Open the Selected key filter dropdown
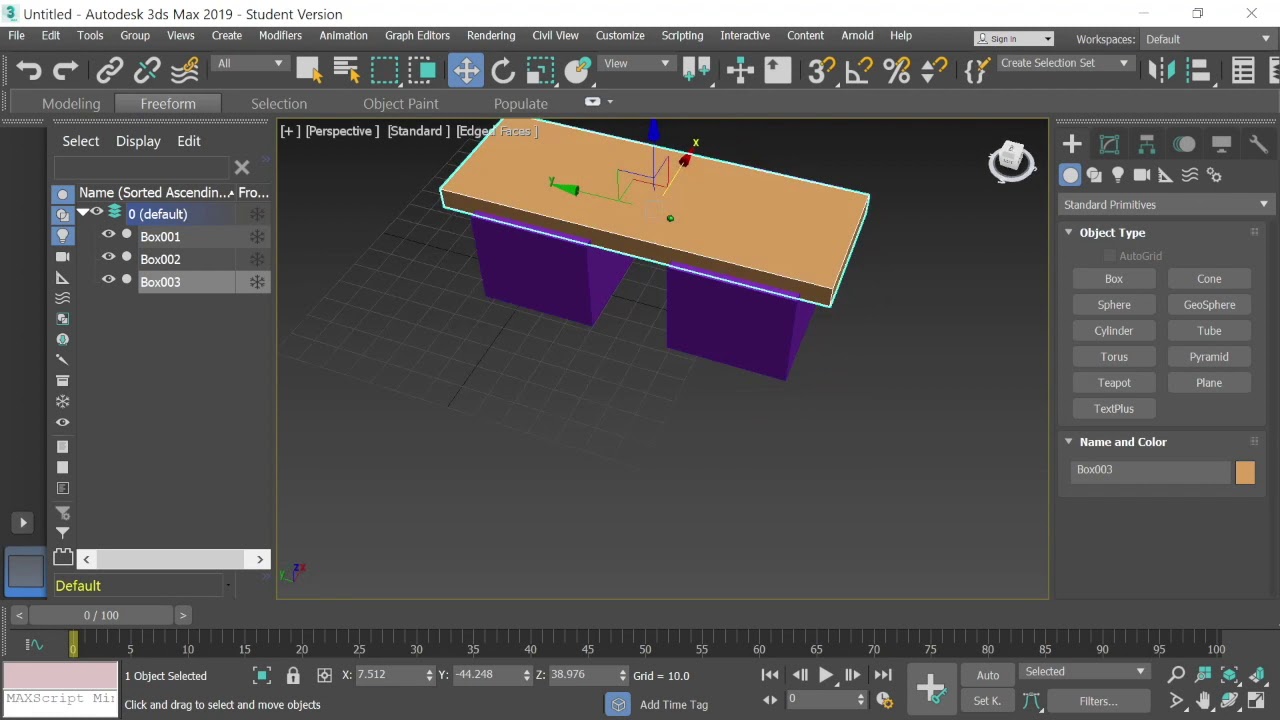This screenshot has height=720, width=1280. (1085, 672)
